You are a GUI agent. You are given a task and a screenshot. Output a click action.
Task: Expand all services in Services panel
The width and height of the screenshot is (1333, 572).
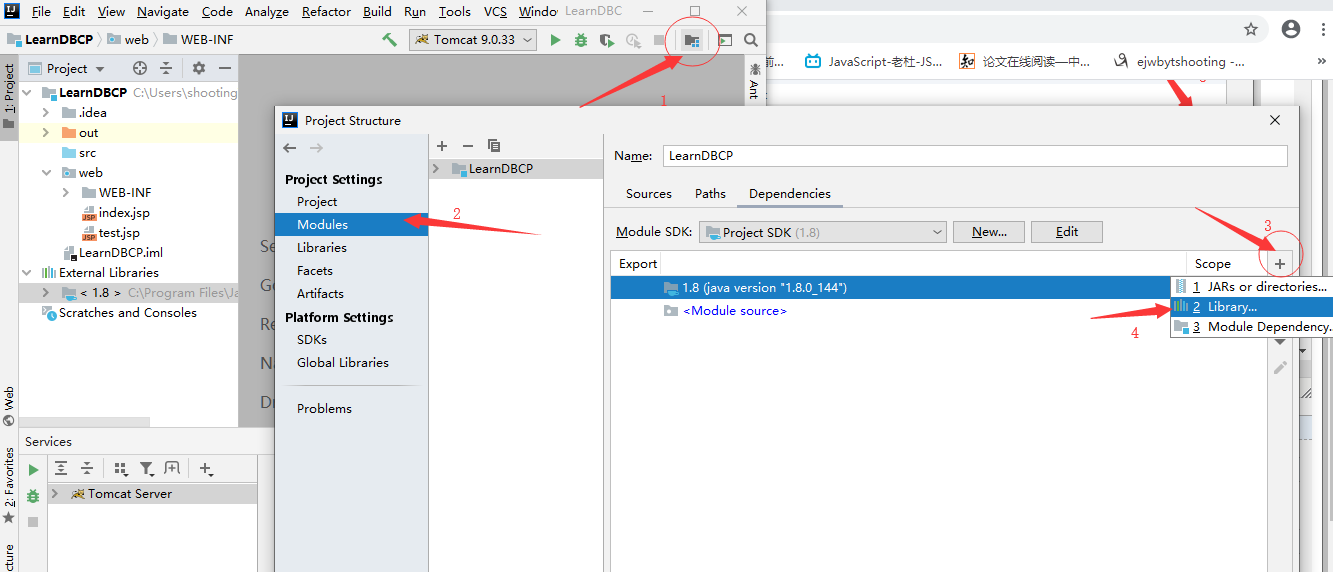point(61,468)
